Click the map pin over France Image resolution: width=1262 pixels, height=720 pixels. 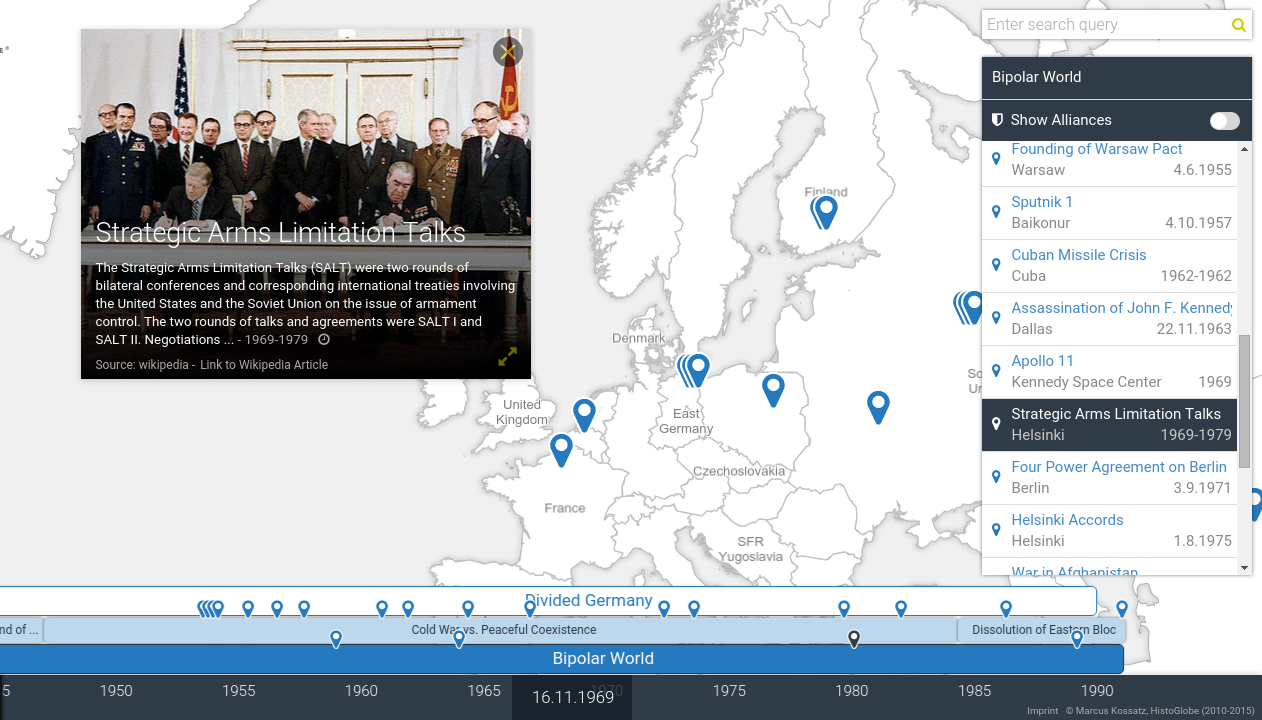(561, 449)
